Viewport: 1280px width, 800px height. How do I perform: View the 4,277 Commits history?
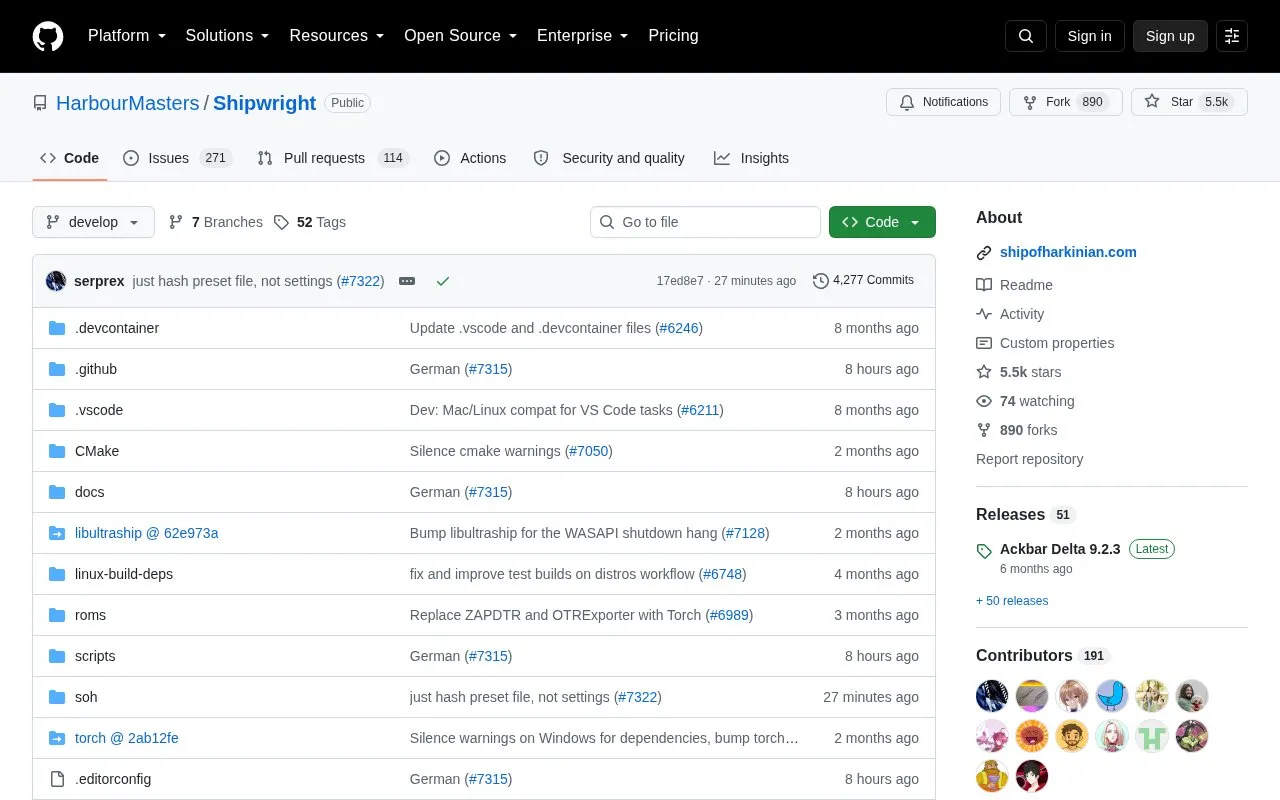tap(863, 281)
